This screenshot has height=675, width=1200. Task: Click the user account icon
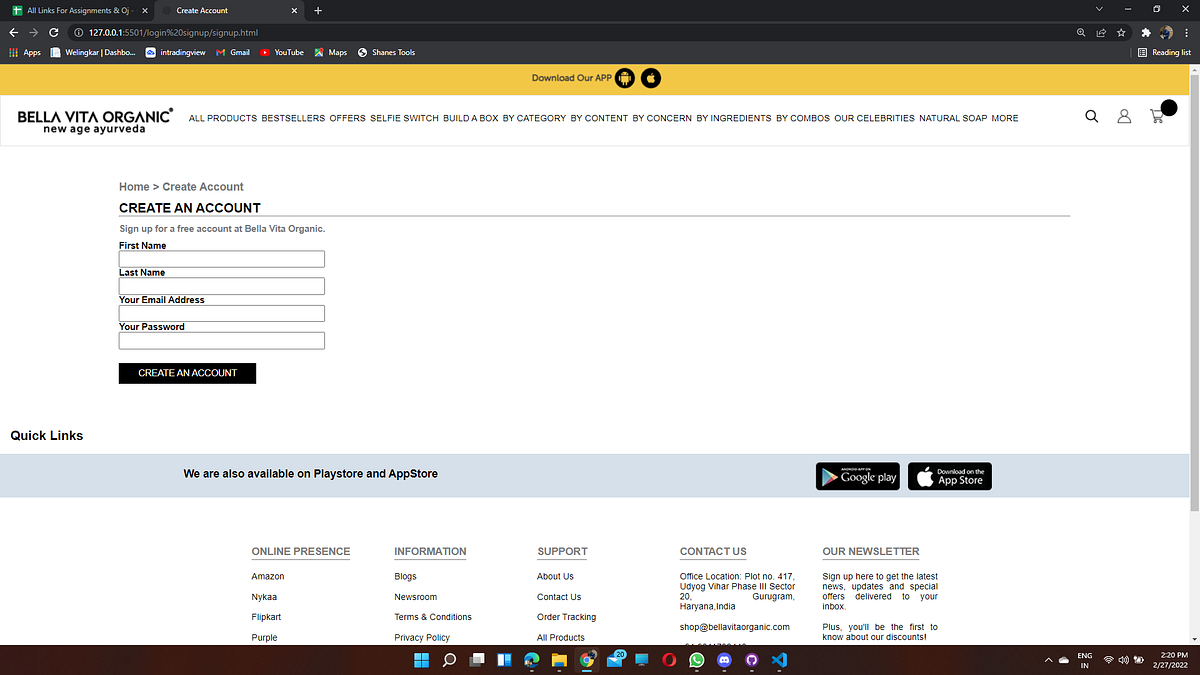[1124, 116]
